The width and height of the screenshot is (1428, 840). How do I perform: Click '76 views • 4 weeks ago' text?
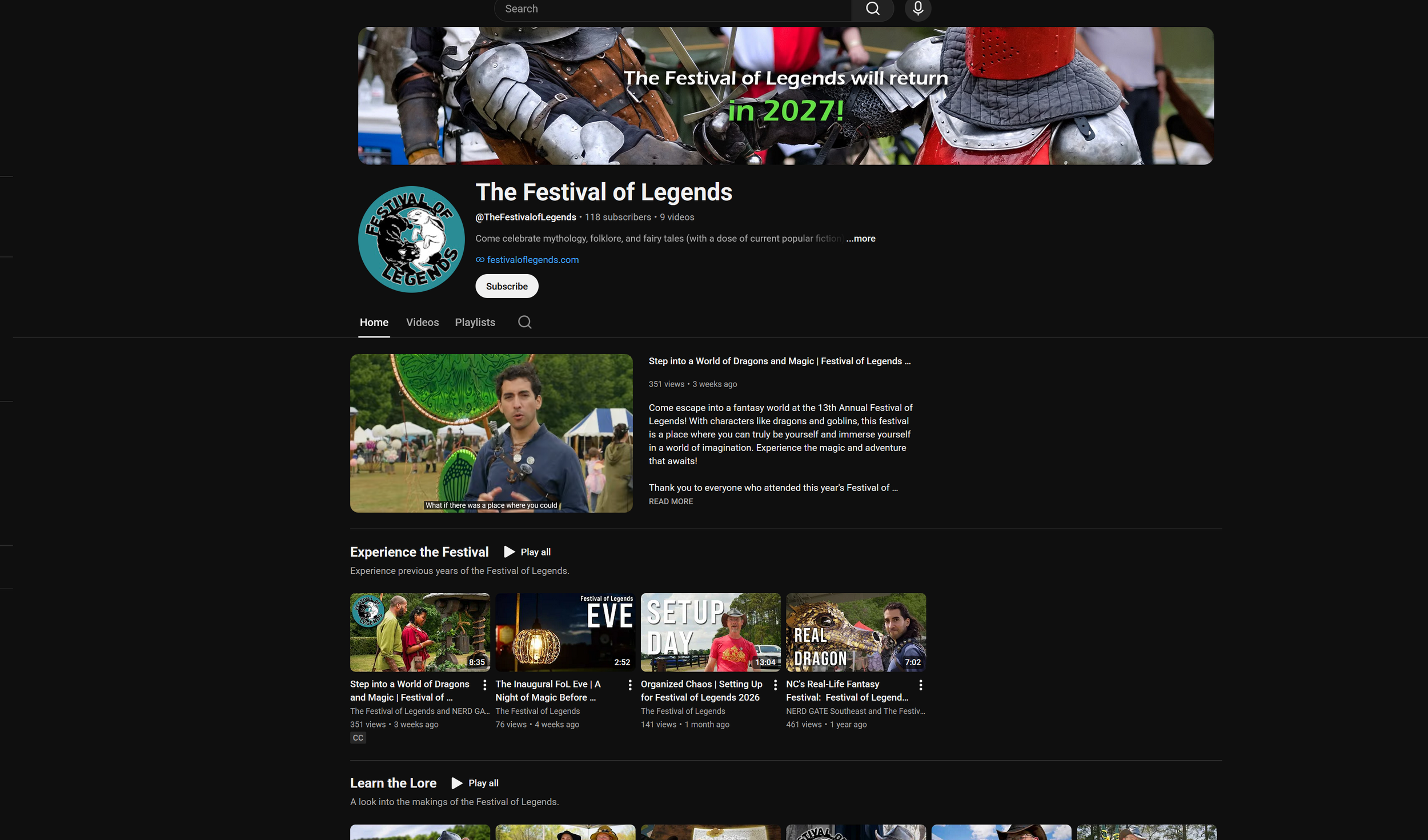coord(537,725)
